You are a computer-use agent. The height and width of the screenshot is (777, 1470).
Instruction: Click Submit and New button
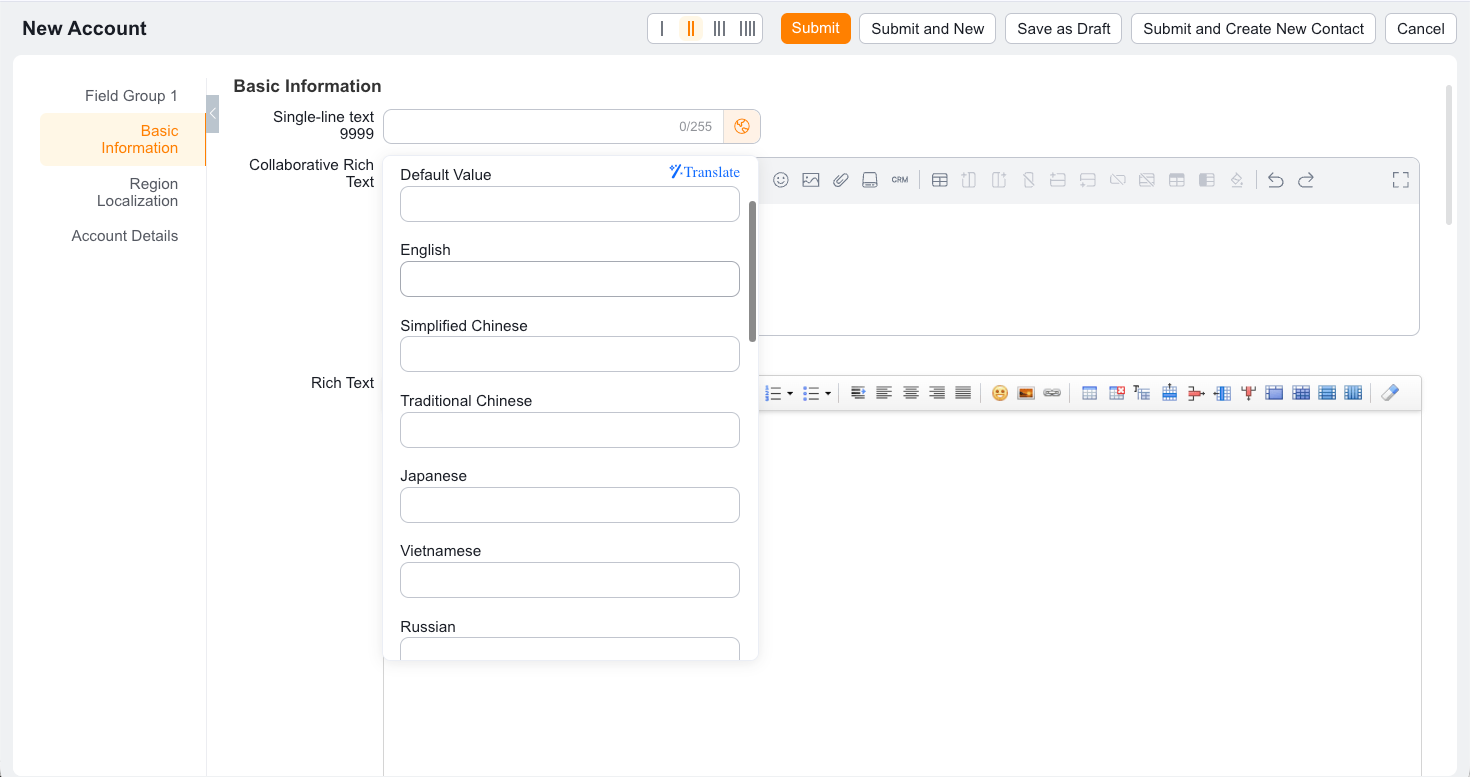click(928, 28)
